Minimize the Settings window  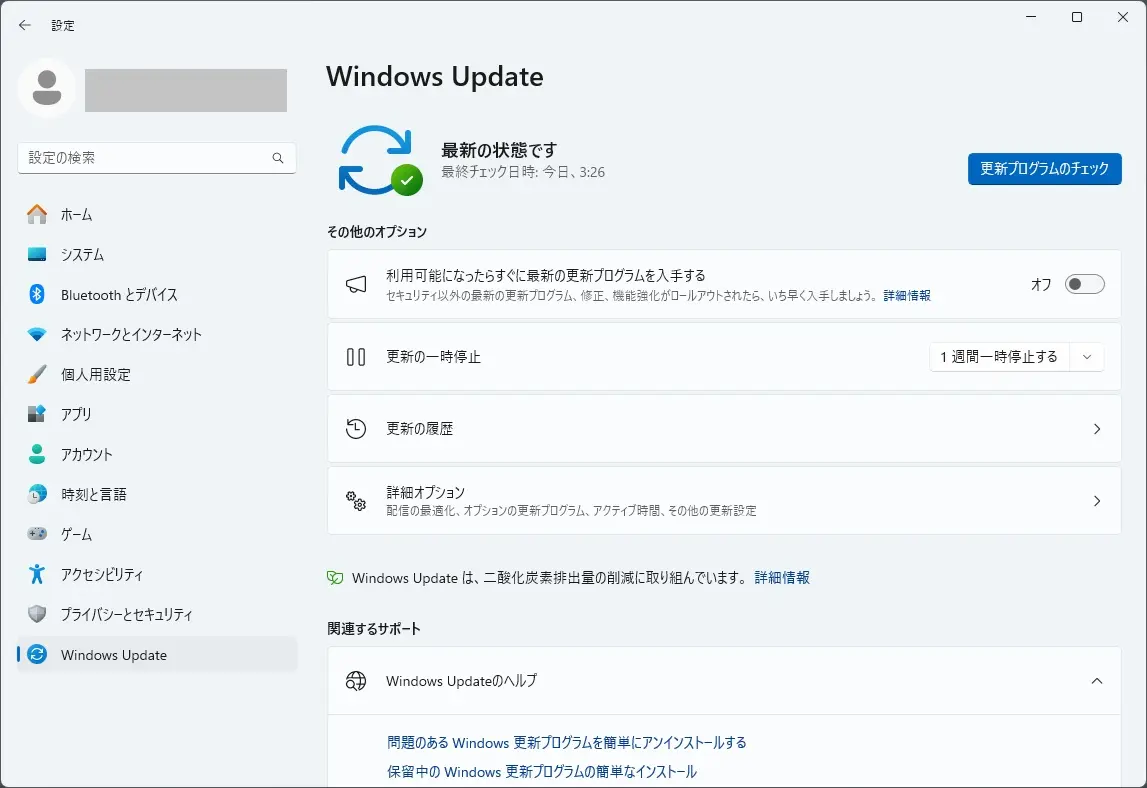(x=1031, y=17)
